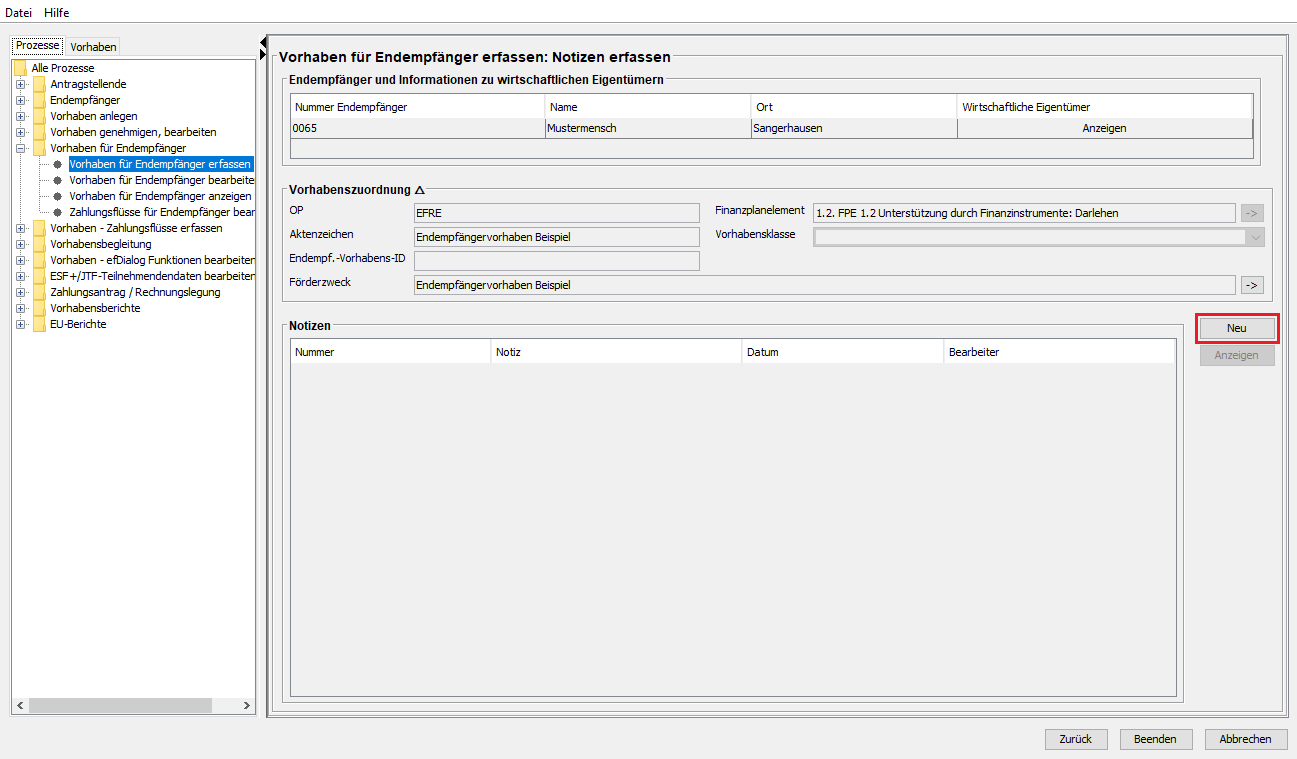This screenshot has height=759, width=1297.
Task: Open the Hilfe menu
Action: coord(57,12)
